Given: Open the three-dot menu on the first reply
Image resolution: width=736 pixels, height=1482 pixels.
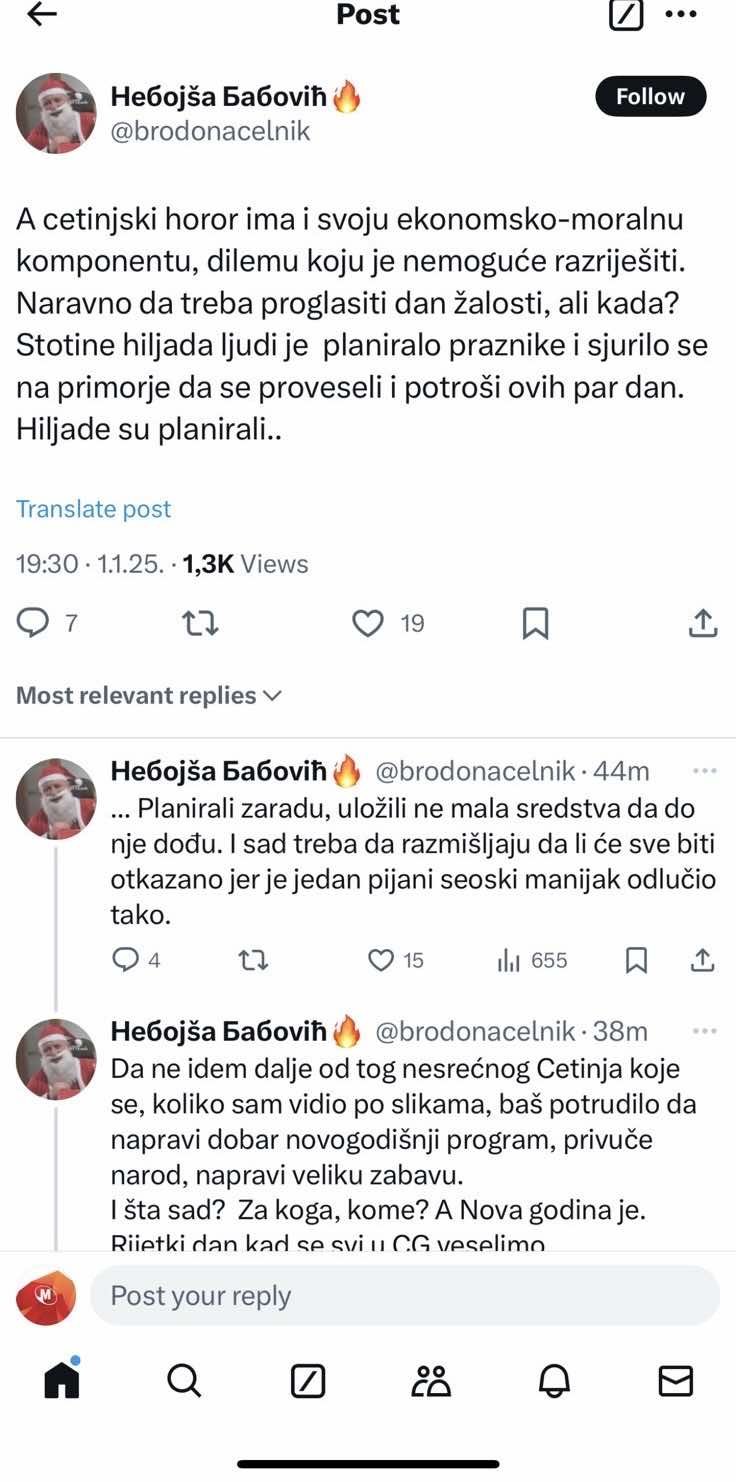Looking at the screenshot, I should (x=705, y=770).
